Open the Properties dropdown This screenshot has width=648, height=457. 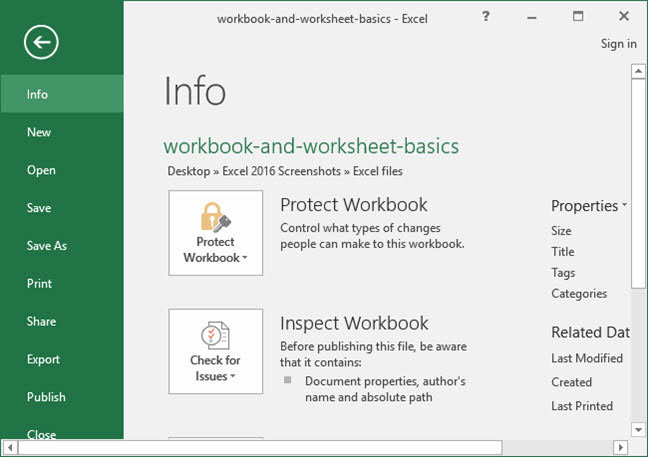click(589, 206)
